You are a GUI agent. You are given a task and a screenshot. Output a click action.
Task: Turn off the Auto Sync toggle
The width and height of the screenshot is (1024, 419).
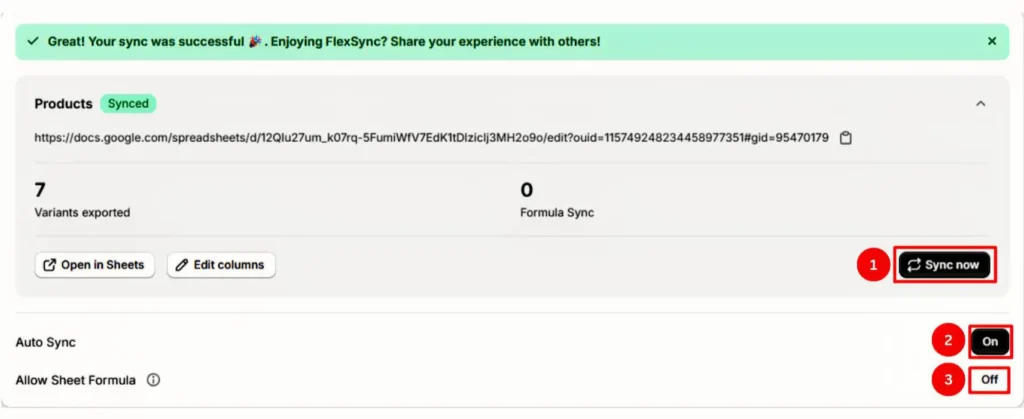point(989,342)
